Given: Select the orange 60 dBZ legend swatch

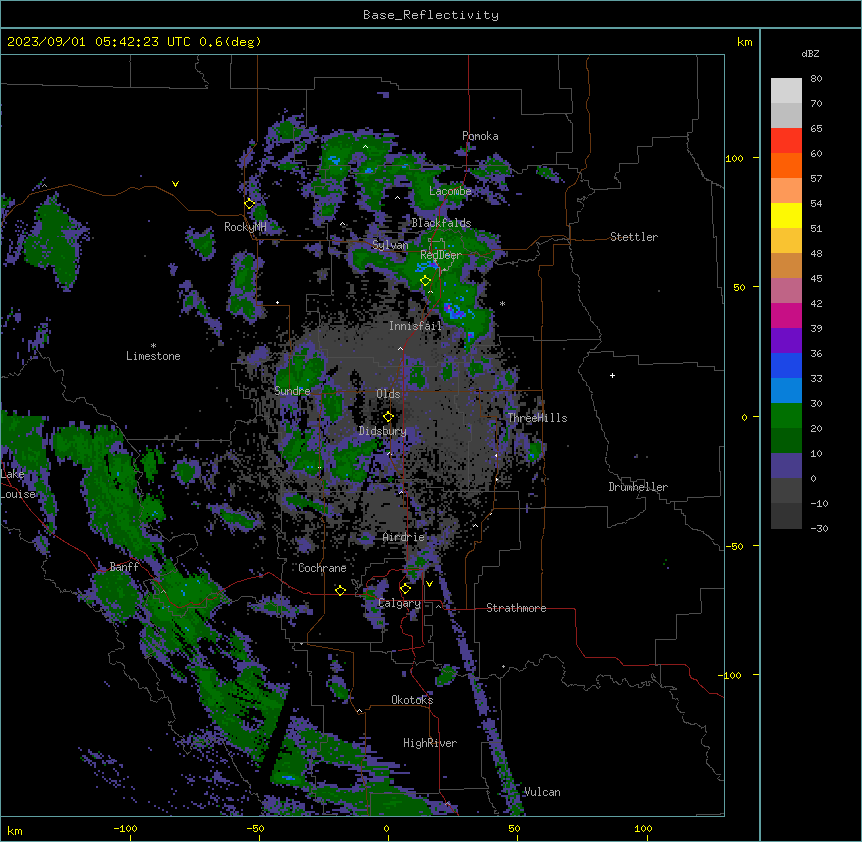Looking at the screenshot, I should [x=786, y=165].
